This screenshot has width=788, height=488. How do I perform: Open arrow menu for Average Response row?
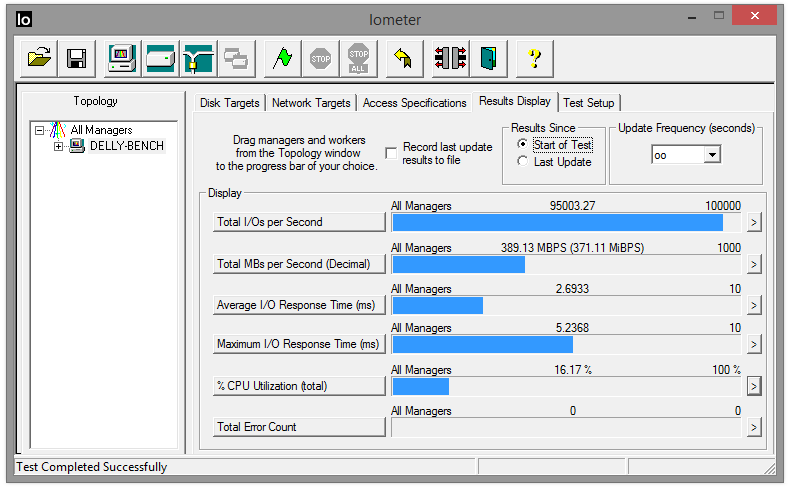753,305
